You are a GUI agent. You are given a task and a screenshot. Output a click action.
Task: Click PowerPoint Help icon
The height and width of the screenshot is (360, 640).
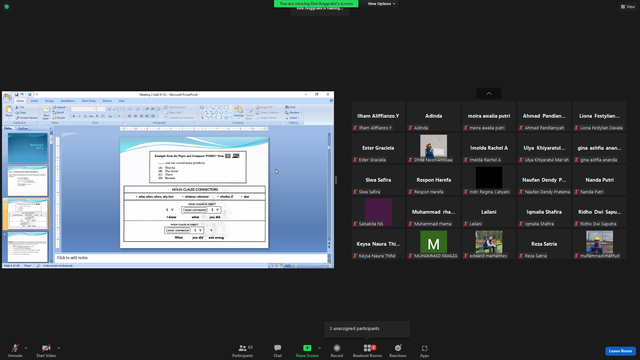[331, 101]
